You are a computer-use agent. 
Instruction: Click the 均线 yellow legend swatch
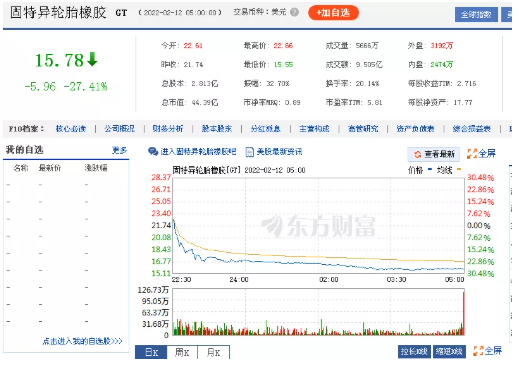[459, 169]
